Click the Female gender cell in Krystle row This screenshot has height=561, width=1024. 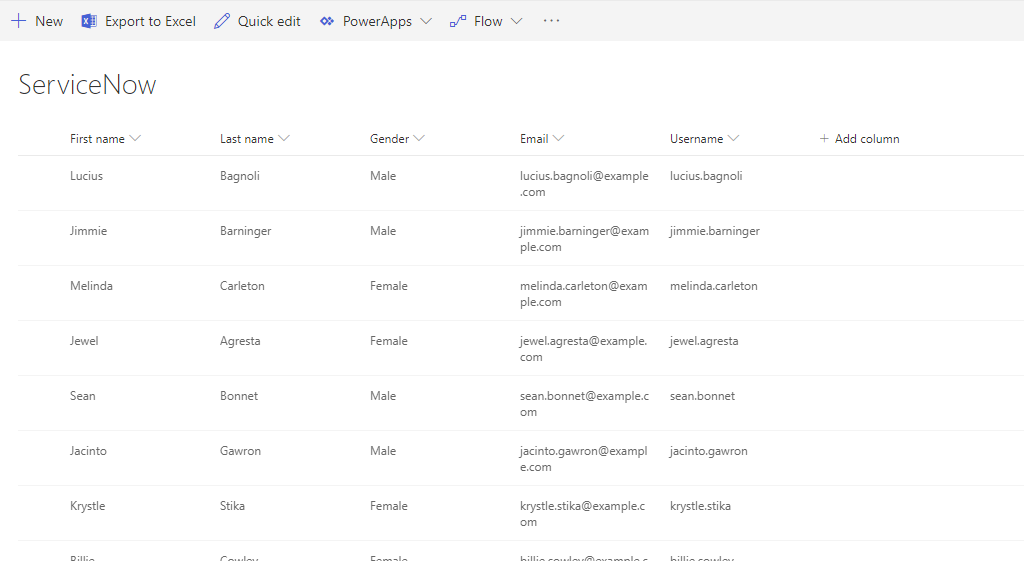point(389,505)
